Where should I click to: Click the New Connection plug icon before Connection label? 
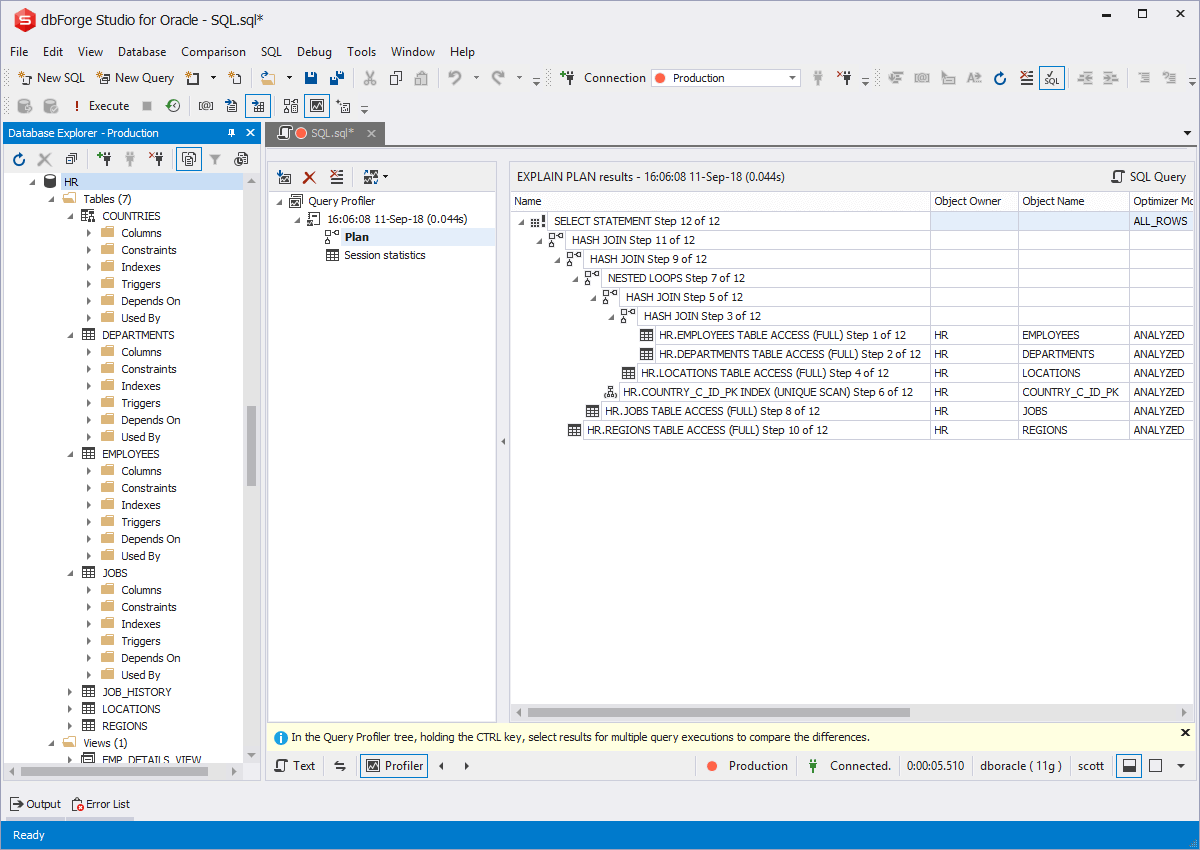[567, 78]
